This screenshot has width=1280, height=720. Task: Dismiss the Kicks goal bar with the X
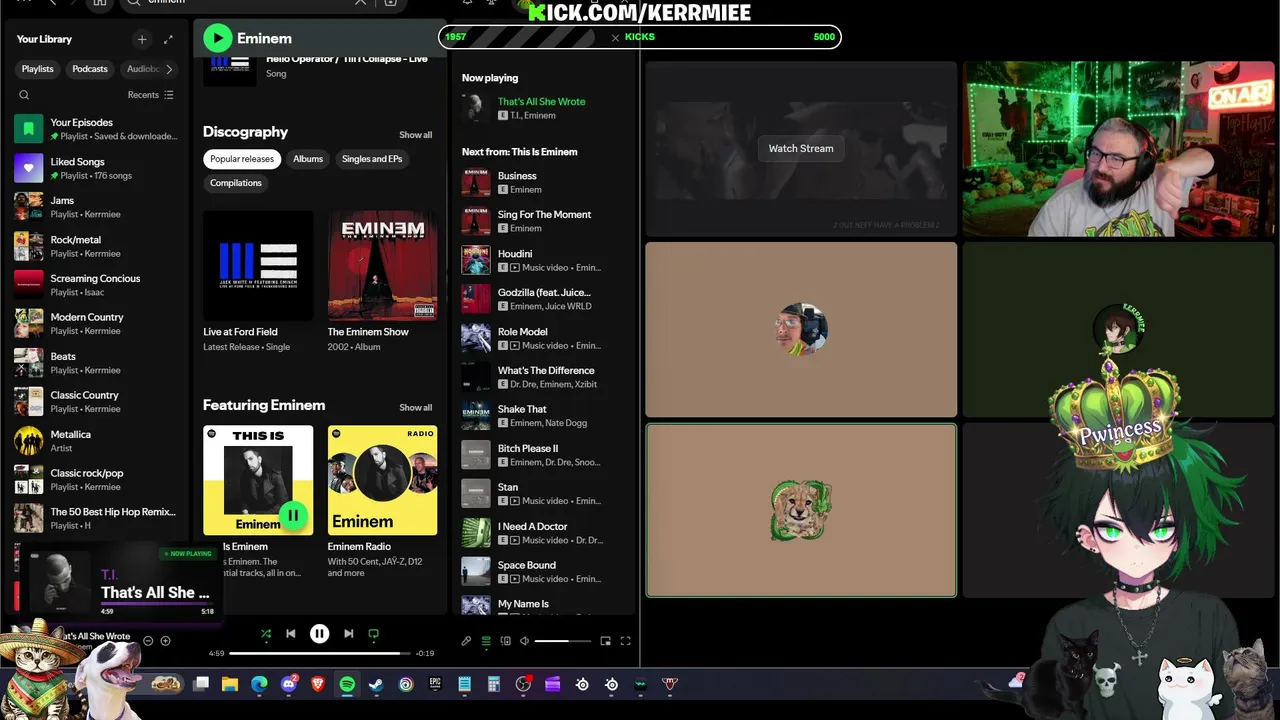pos(615,38)
